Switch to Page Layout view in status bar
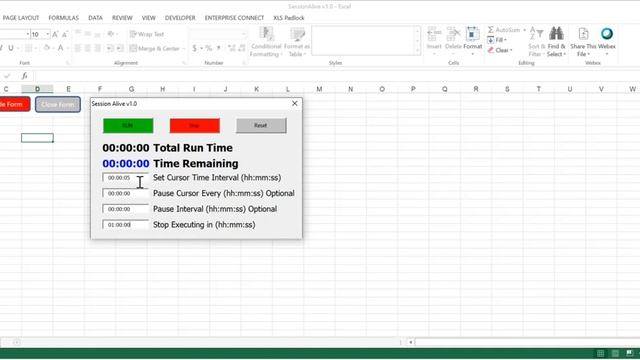Screen dimensions: 640x360 (615, 353)
